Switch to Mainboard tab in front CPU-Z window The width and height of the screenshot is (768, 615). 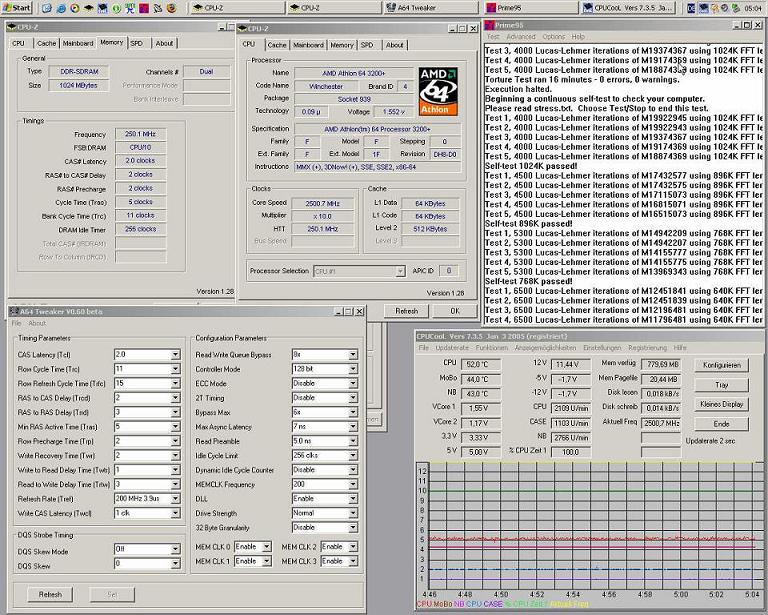[308, 45]
